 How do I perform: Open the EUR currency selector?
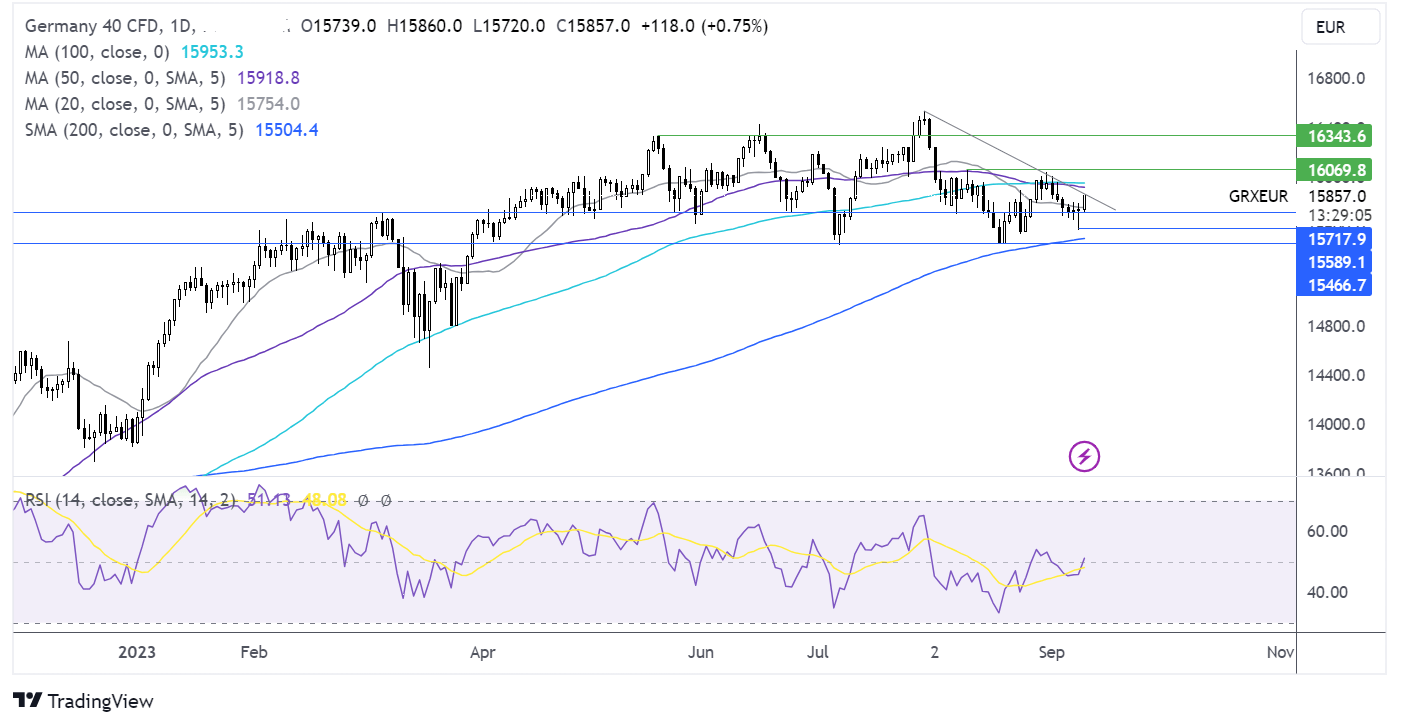[1343, 27]
